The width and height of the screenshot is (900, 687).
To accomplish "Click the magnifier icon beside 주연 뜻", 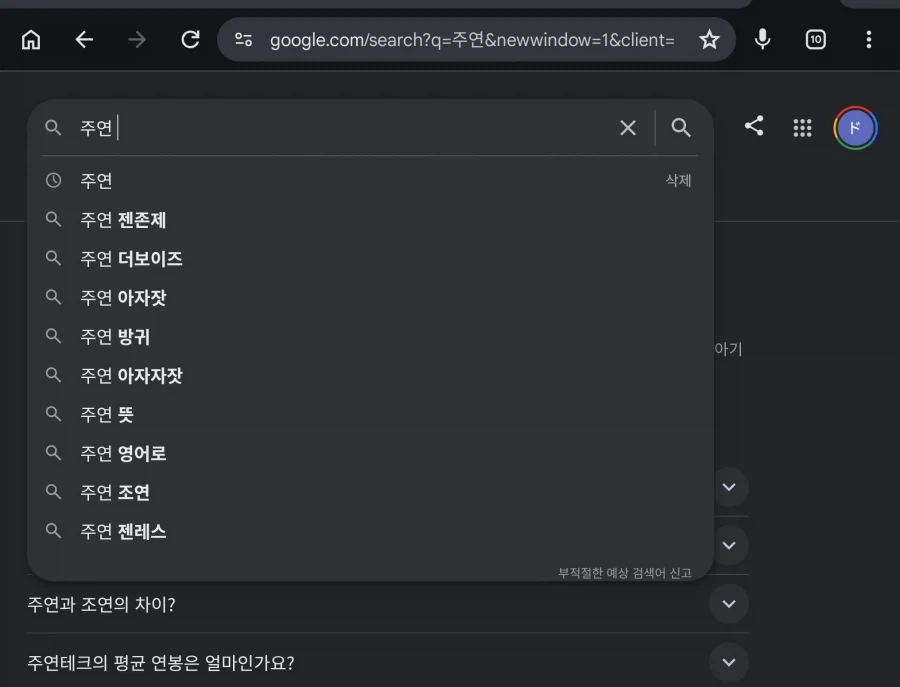I will pyautogui.click(x=53, y=414).
